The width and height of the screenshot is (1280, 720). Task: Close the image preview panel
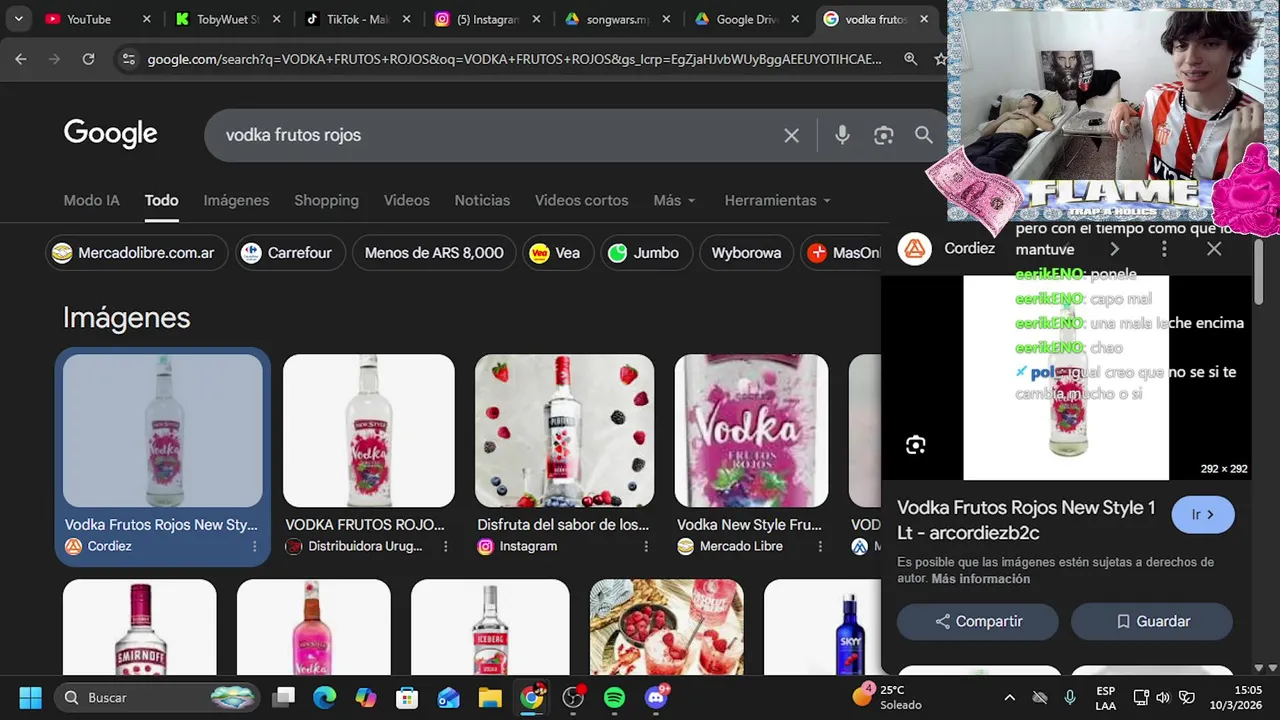(x=1214, y=249)
